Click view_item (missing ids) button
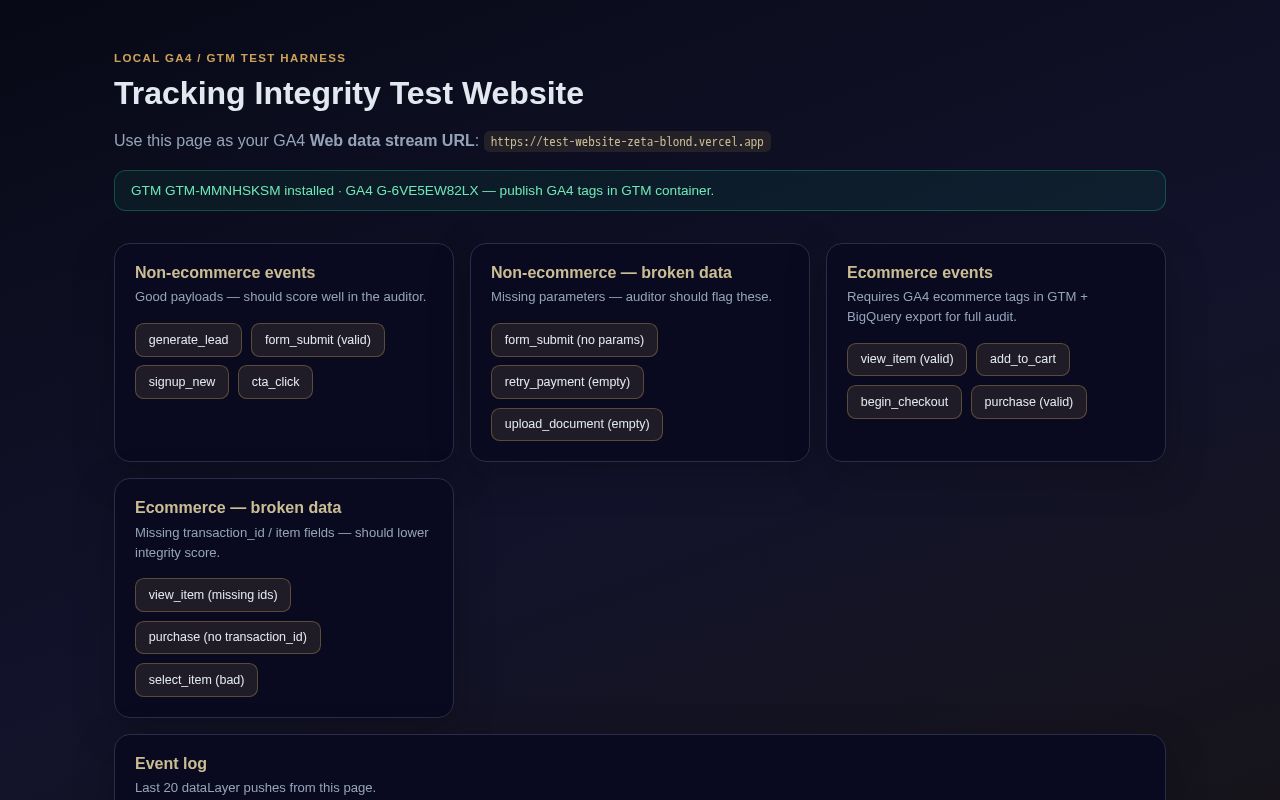This screenshot has height=800, width=1280. point(213,595)
